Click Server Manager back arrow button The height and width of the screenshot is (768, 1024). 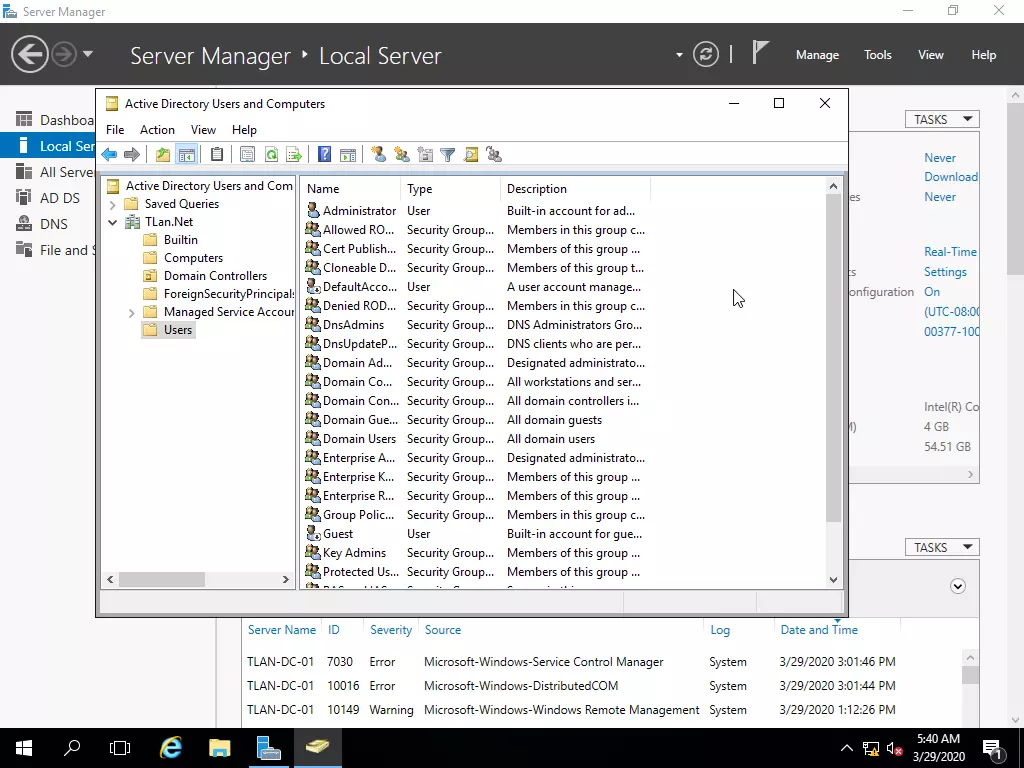[29, 54]
